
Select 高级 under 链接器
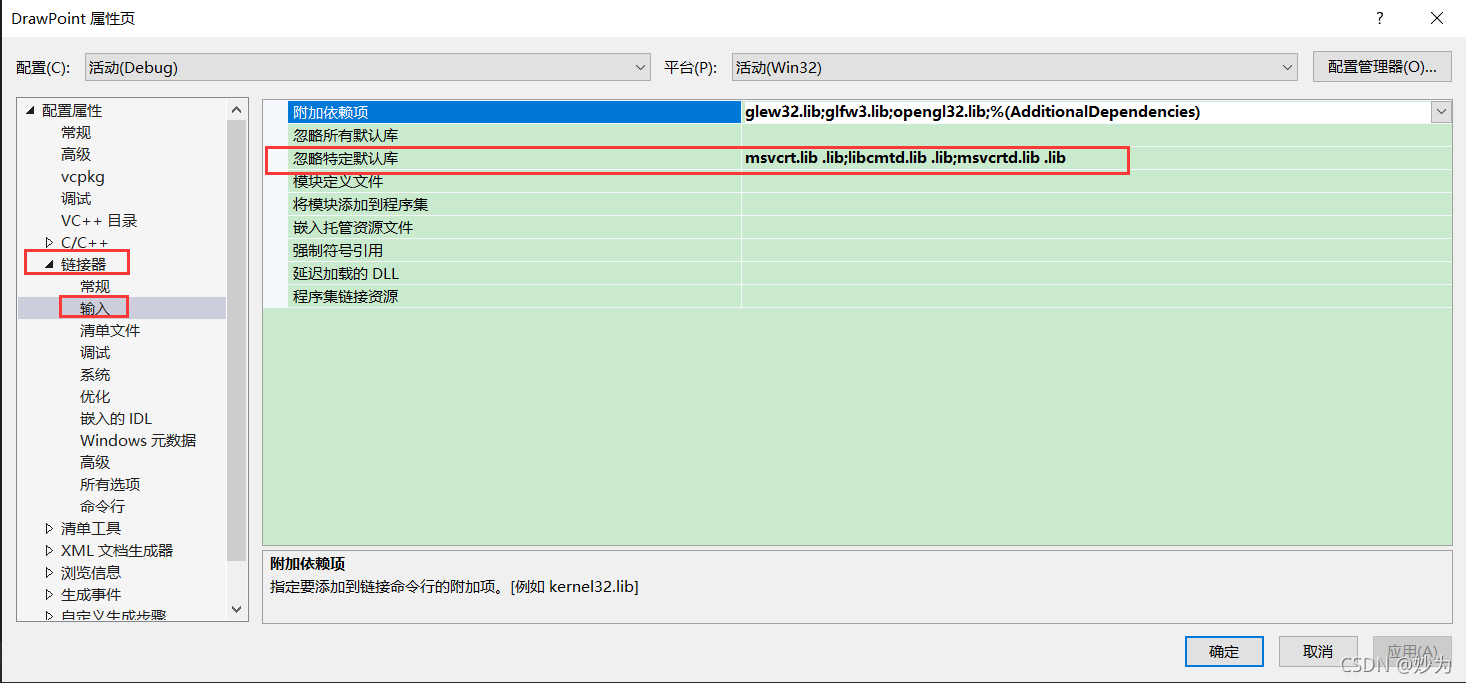pos(95,463)
